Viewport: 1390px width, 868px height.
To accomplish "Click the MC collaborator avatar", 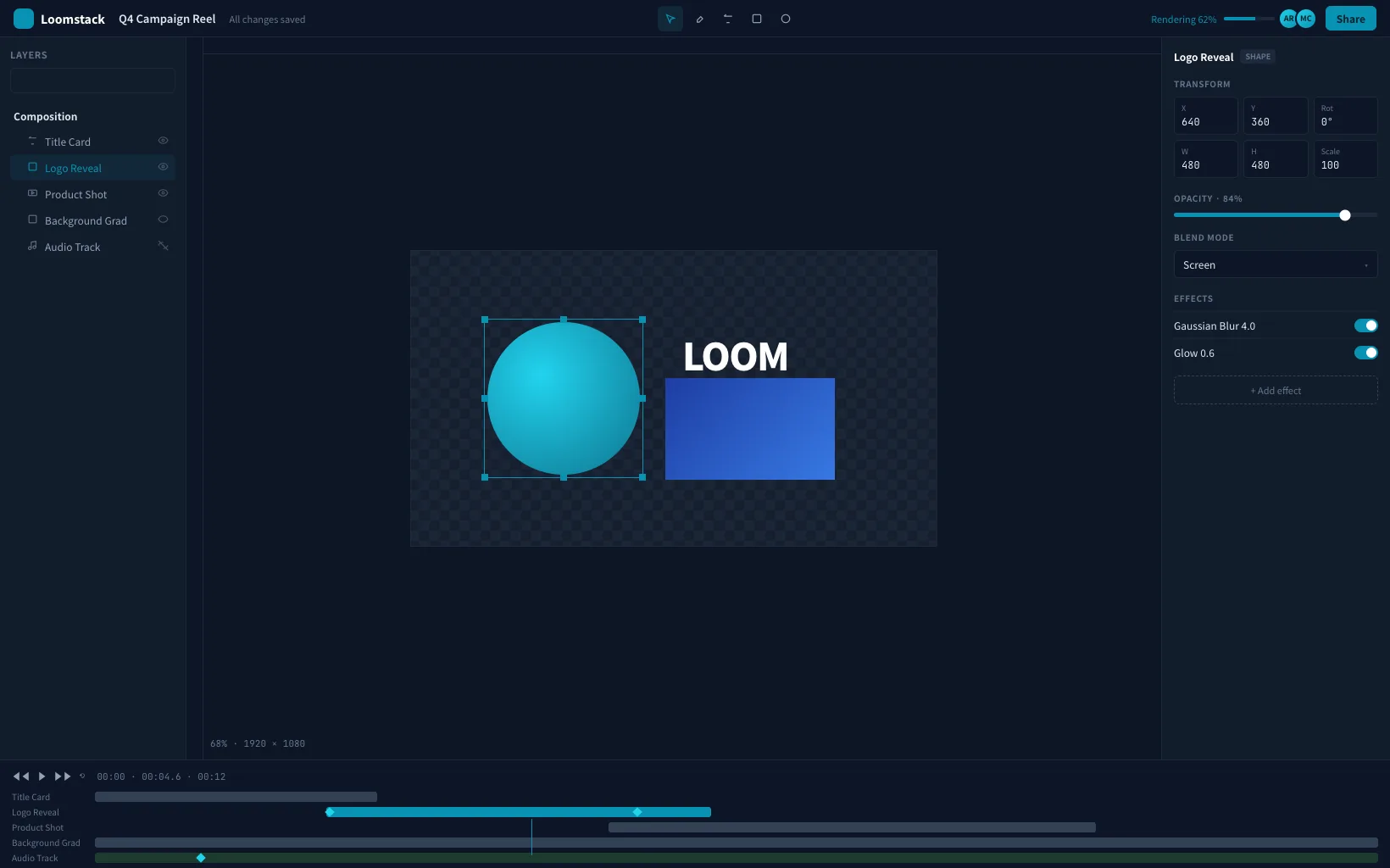I will pos(1306,19).
